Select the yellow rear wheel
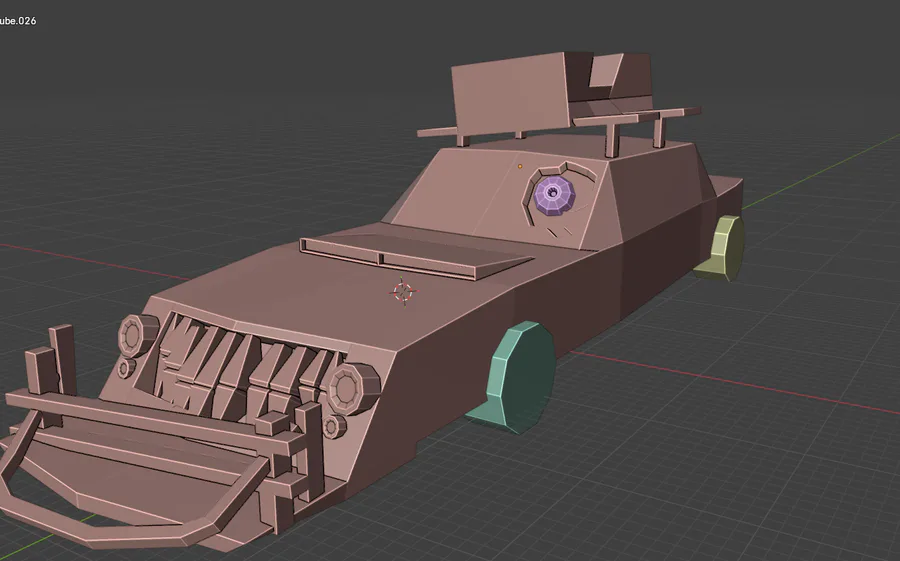This screenshot has width=900, height=561. click(721, 248)
